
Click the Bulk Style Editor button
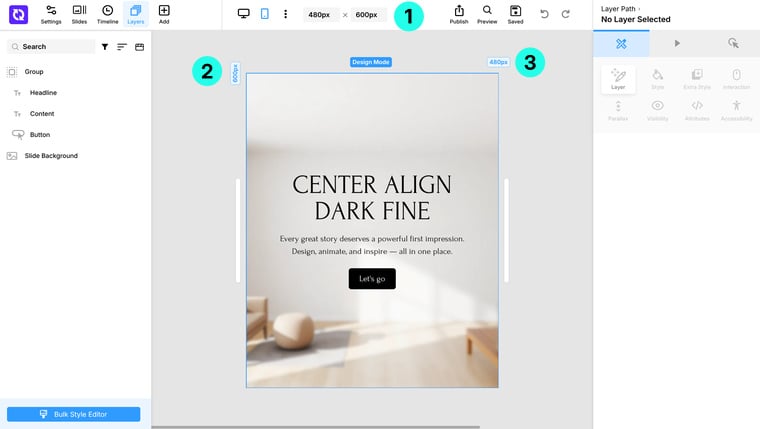pos(74,414)
